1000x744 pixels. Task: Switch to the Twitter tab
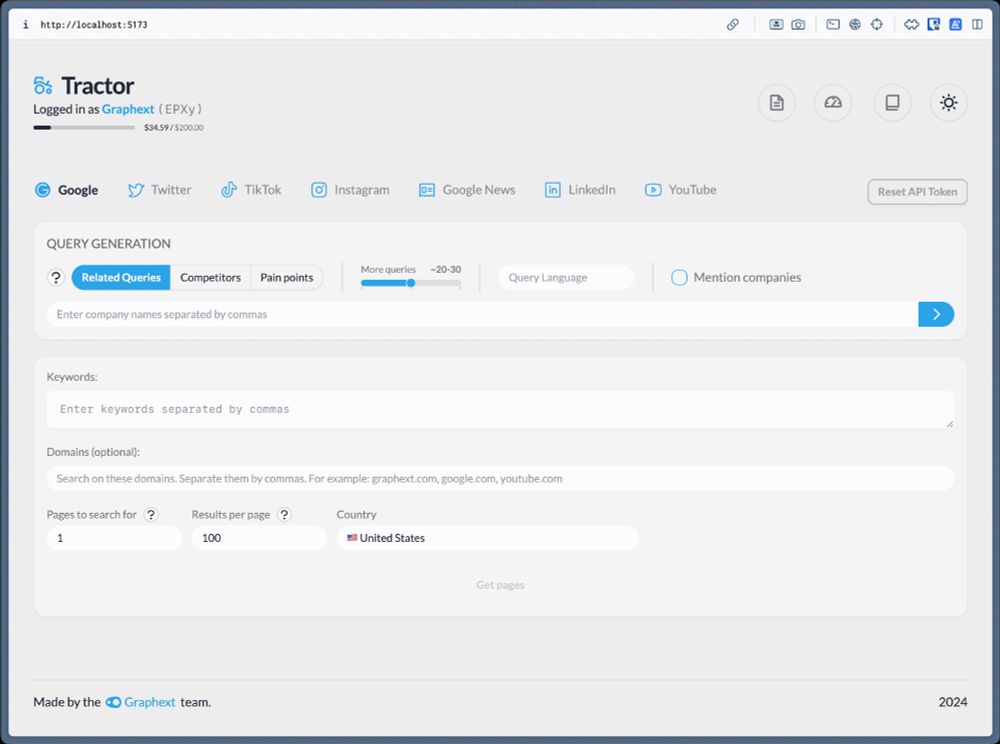tap(159, 190)
